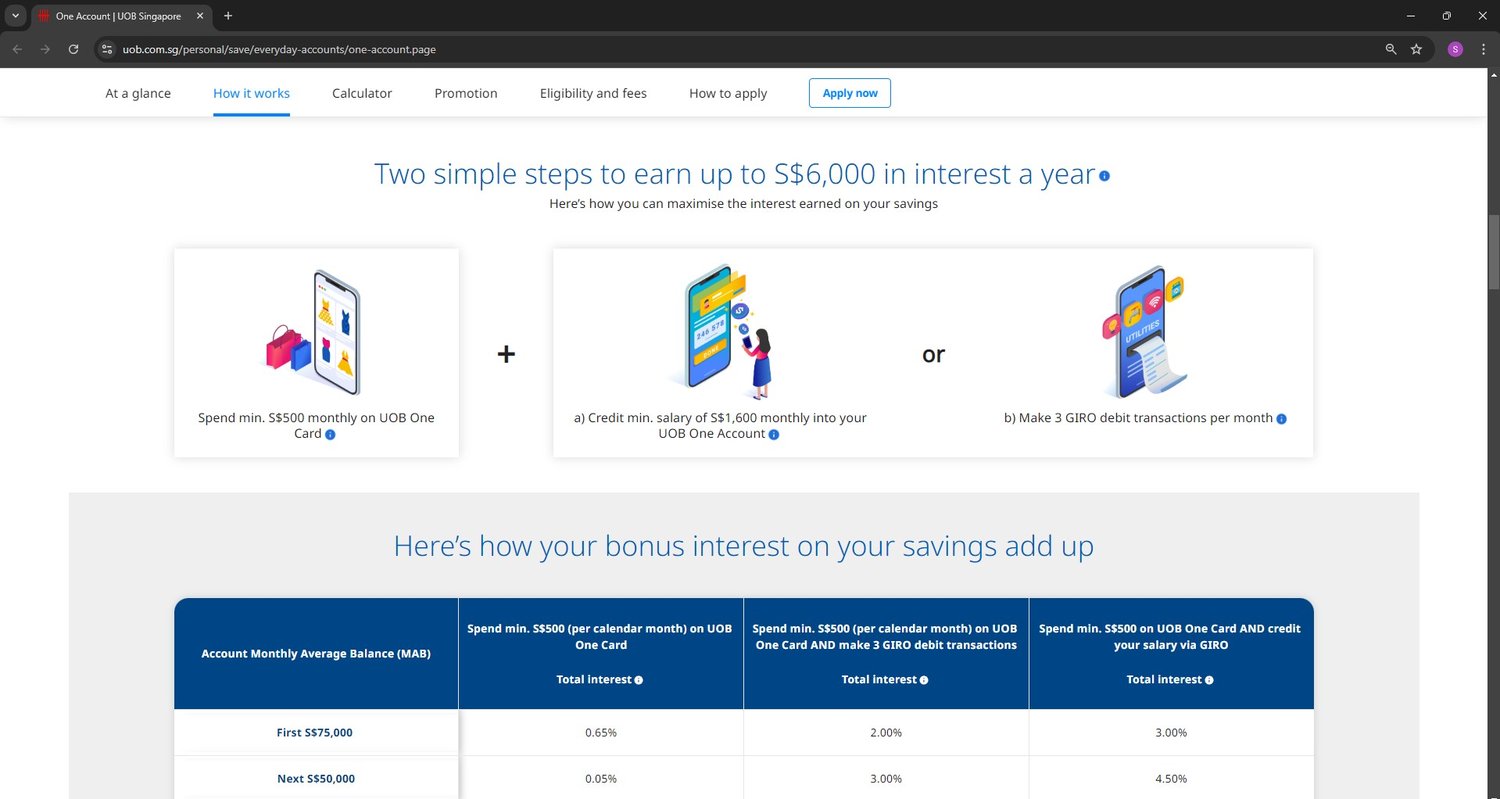Viewport: 1500px width, 799px height.
Task: Click the 'Next S$50,000' row label
Action: (316, 779)
